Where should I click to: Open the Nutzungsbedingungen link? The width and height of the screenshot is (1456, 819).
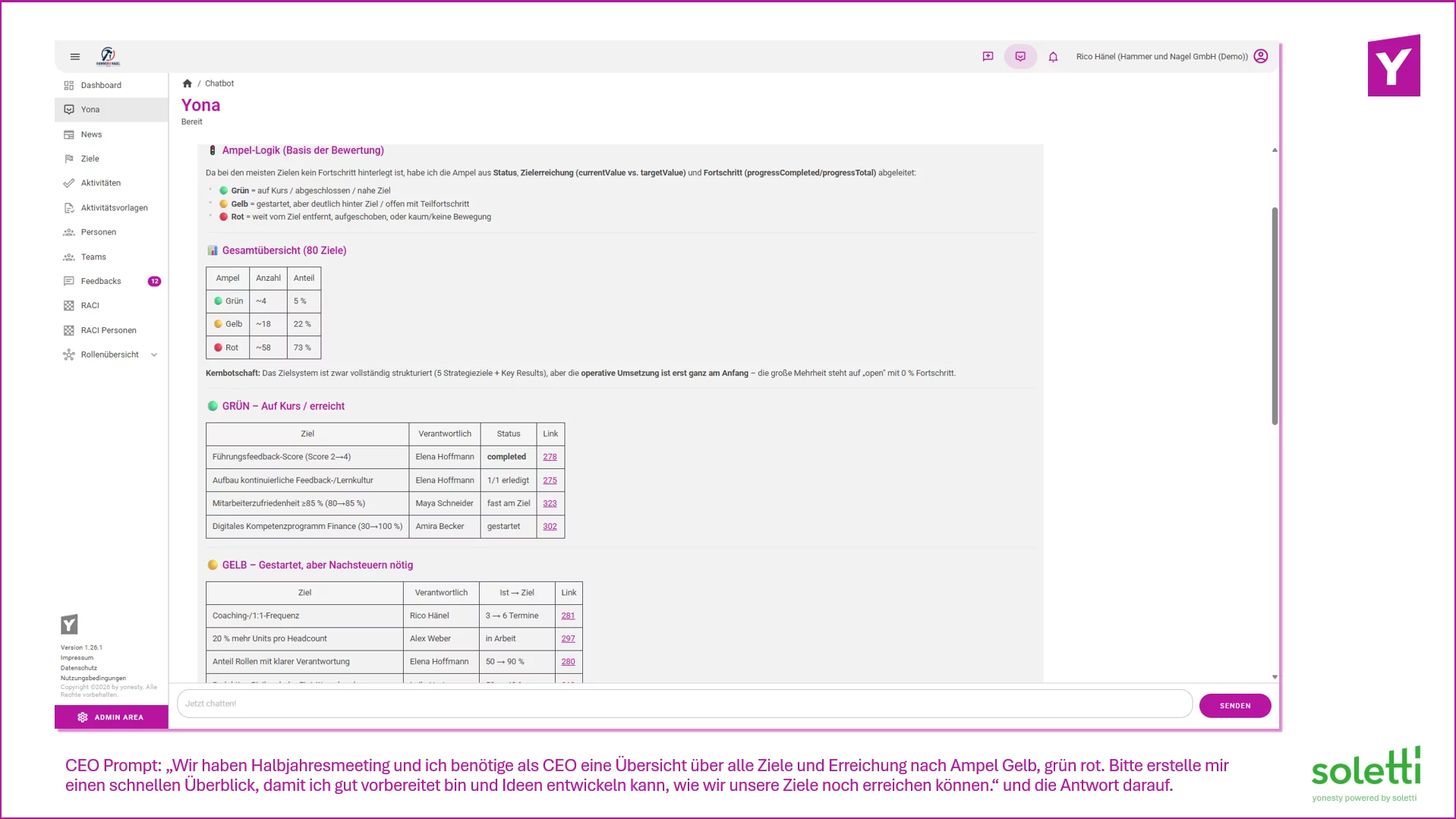click(93, 678)
